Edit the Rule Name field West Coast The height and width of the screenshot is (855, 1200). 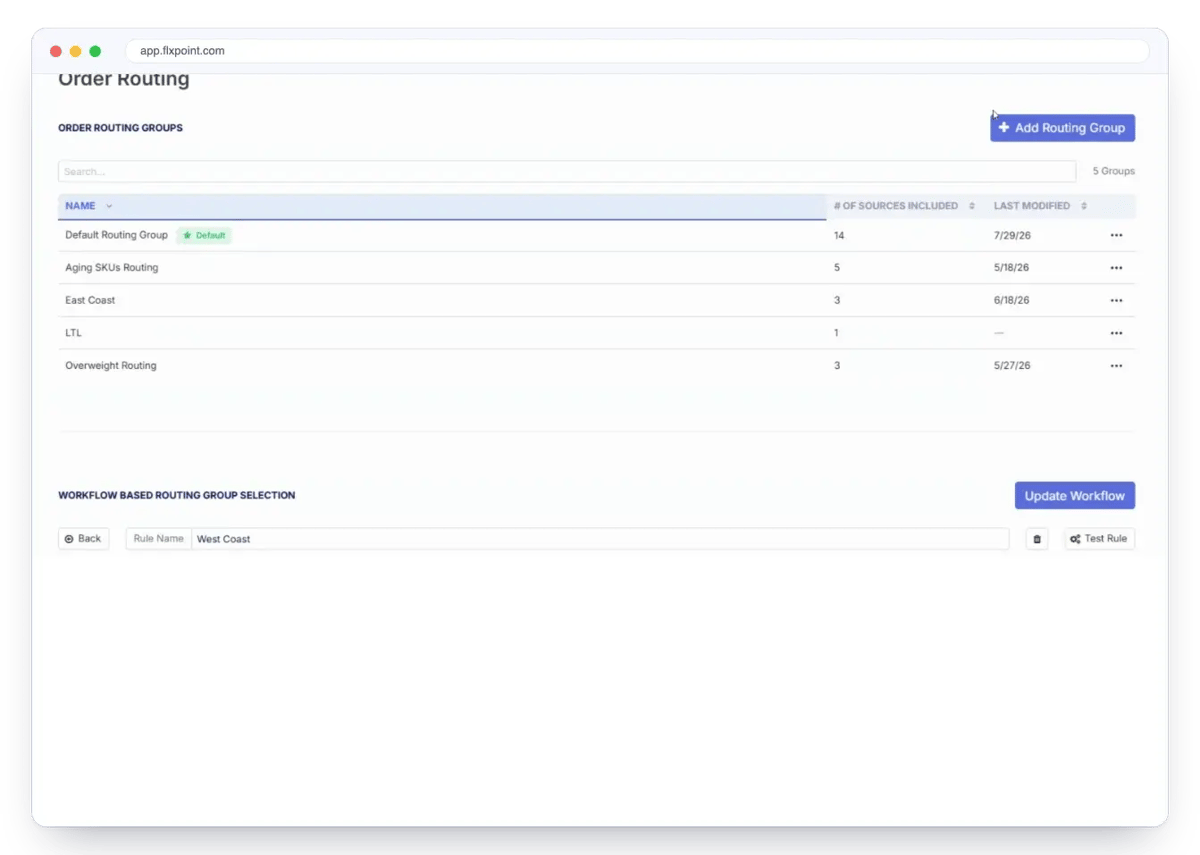click(600, 539)
